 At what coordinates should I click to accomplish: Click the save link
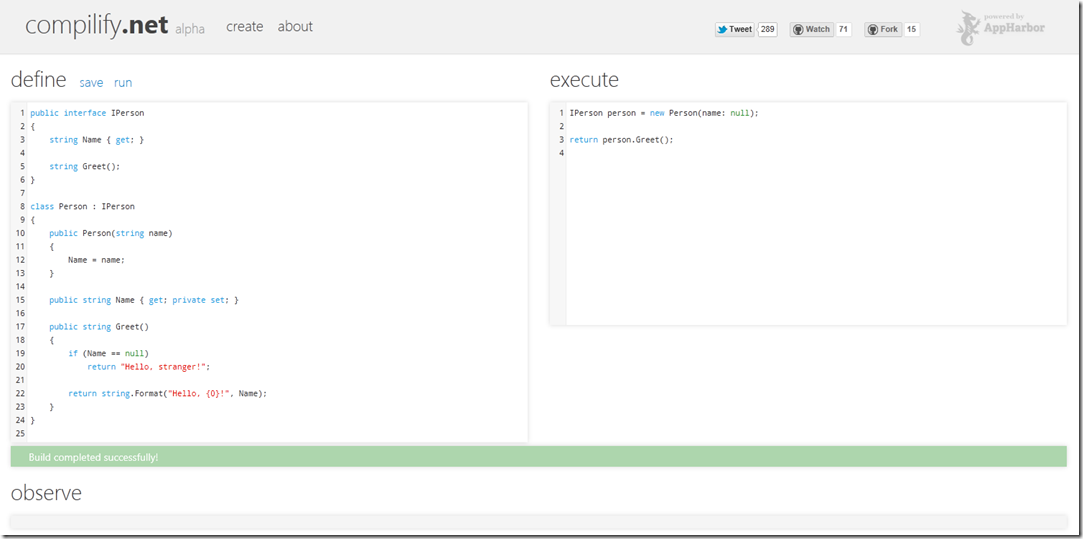[x=91, y=83]
